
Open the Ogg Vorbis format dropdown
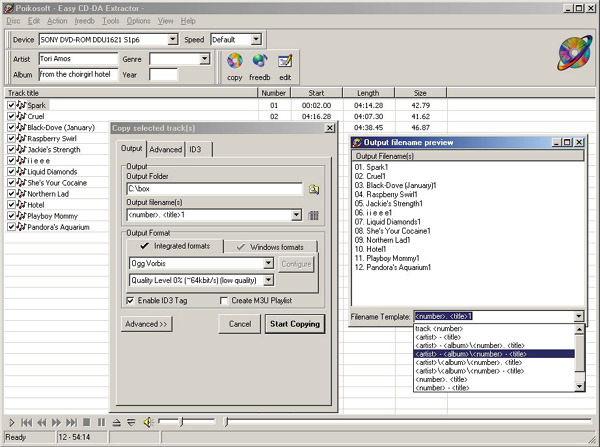tap(269, 263)
